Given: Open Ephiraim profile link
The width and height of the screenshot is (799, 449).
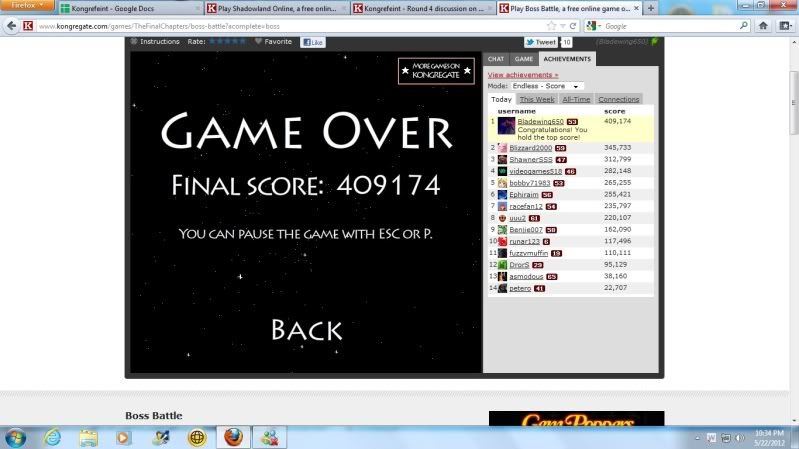Looking at the screenshot, I should (524, 195).
